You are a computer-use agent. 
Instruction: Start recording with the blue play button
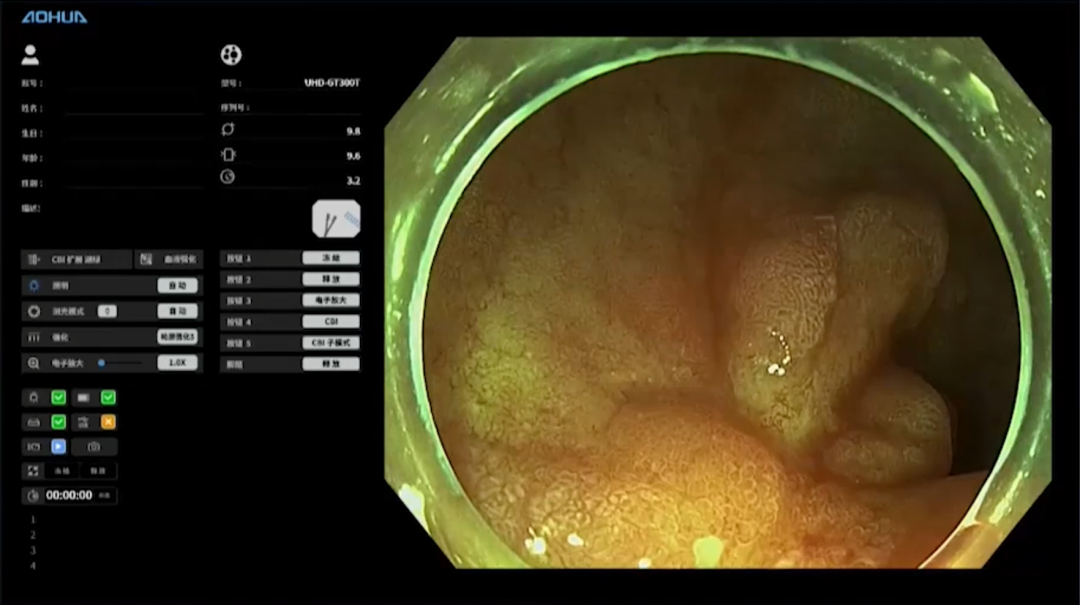click(59, 447)
